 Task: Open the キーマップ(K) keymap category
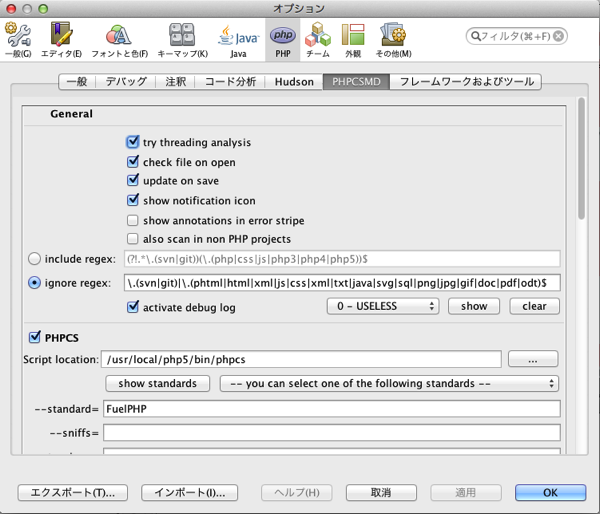click(x=183, y=40)
